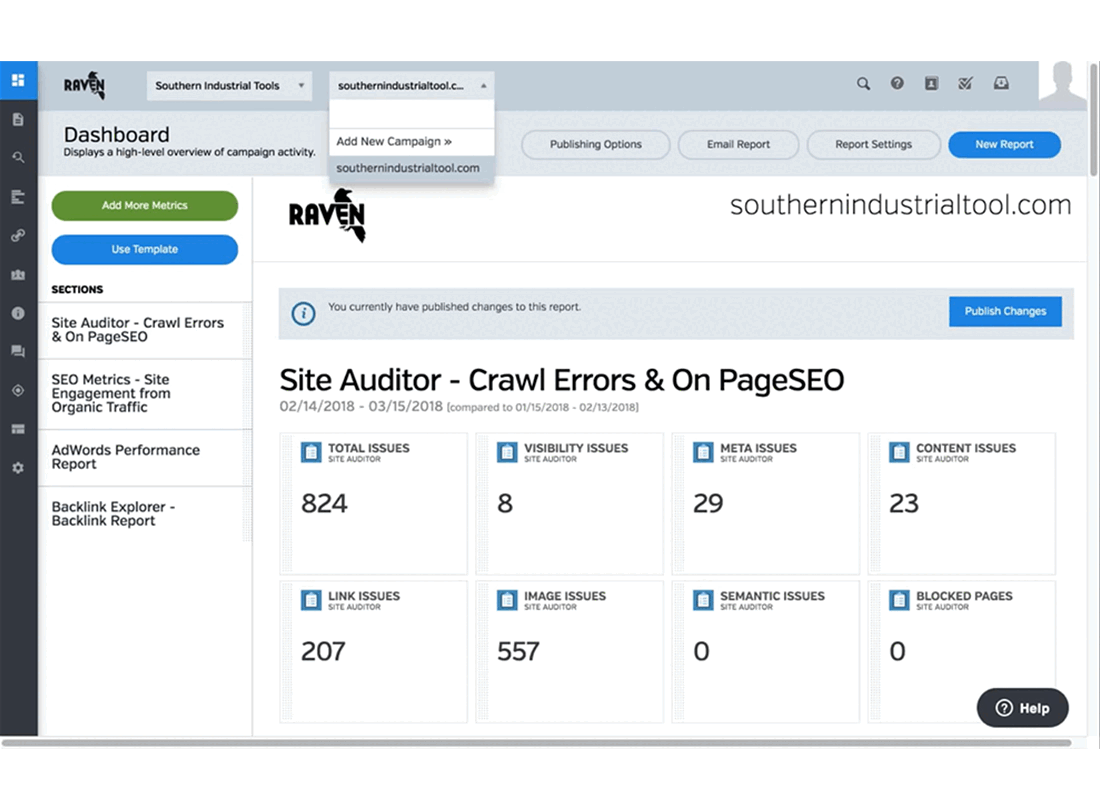Image resolution: width=1100 pixels, height=810 pixels.
Task: Open the chat bubbles social icon in sidebar
Action: 18,351
